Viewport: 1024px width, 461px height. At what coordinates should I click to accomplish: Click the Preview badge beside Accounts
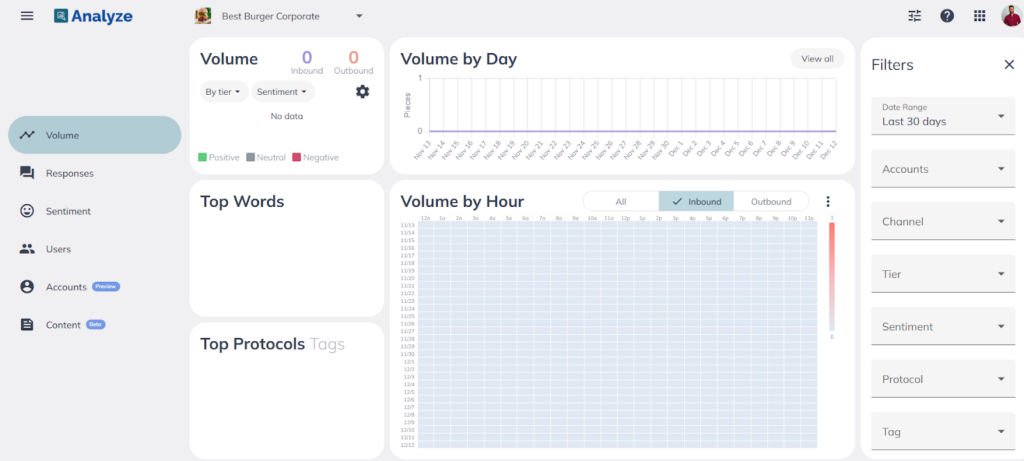click(106, 287)
